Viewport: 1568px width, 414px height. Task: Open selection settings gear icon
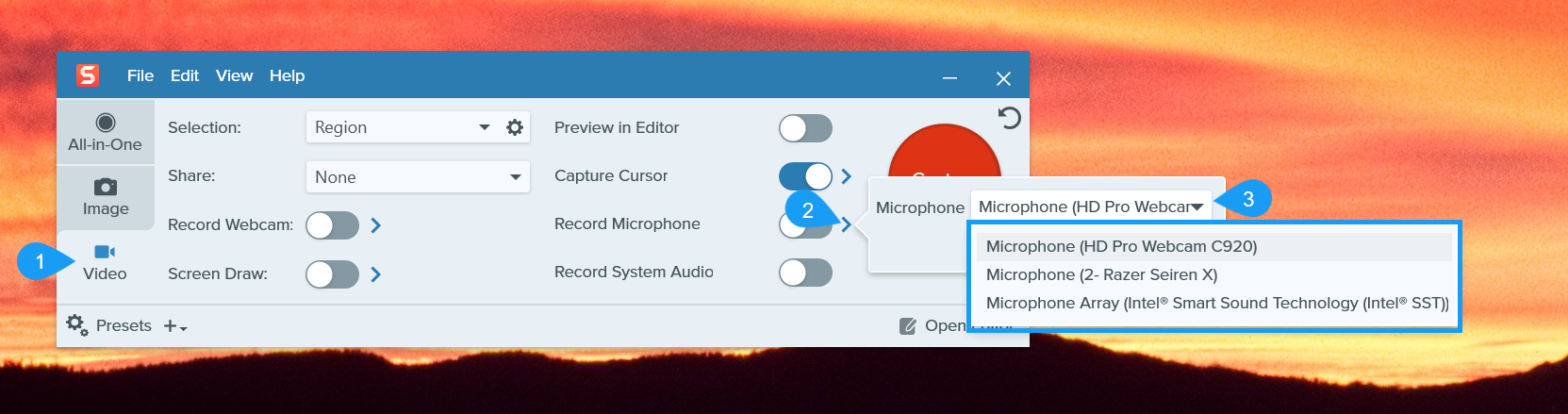[515, 127]
